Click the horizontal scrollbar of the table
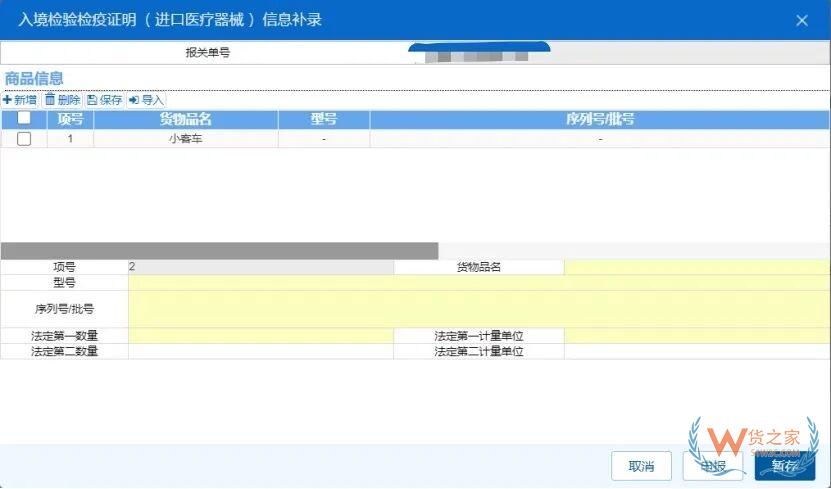Image resolution: width=831 pixels, height=489 pixels. [219, 251]
